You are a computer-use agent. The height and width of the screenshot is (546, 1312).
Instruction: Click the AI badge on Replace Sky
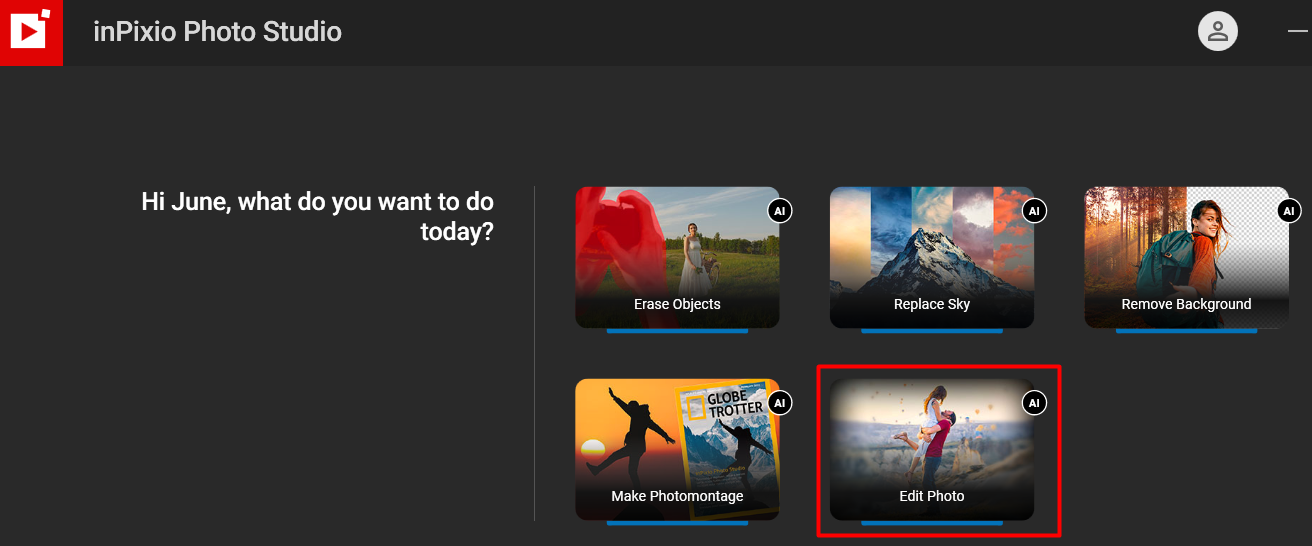point(1035,211)
